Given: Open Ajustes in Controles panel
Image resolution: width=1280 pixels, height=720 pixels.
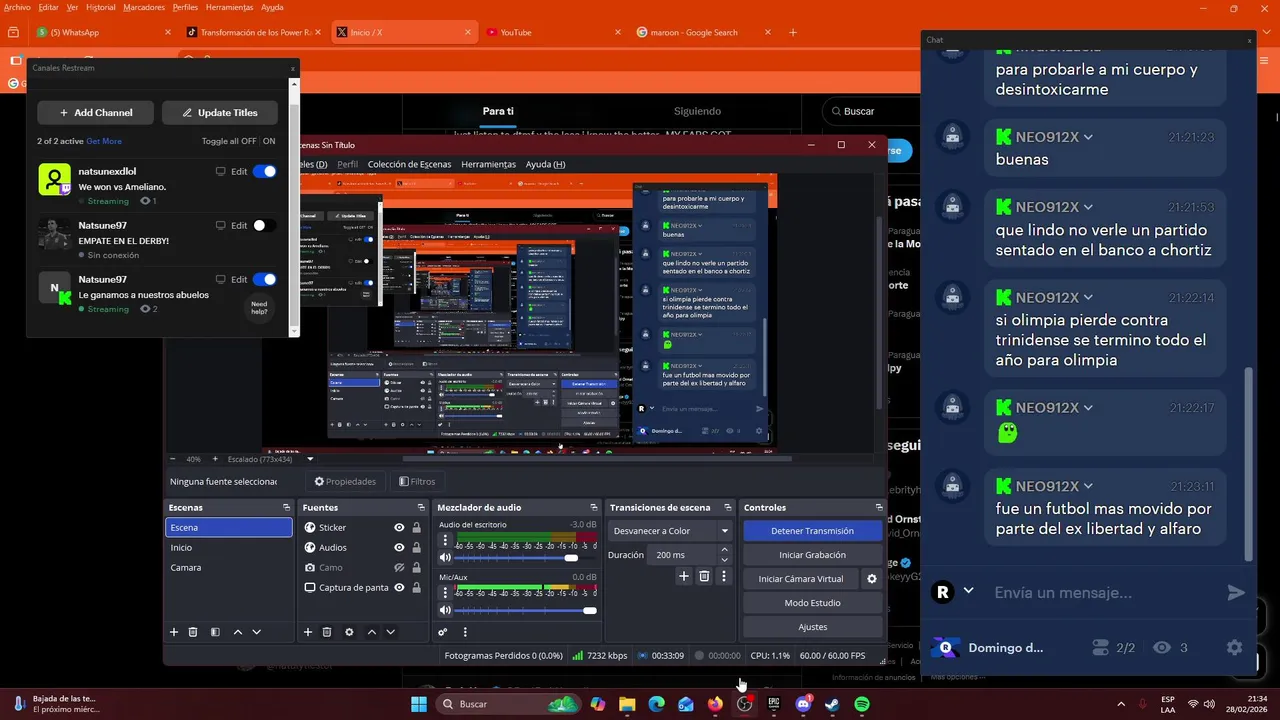Looking at the screenshot, I should (x=813, y=627).
